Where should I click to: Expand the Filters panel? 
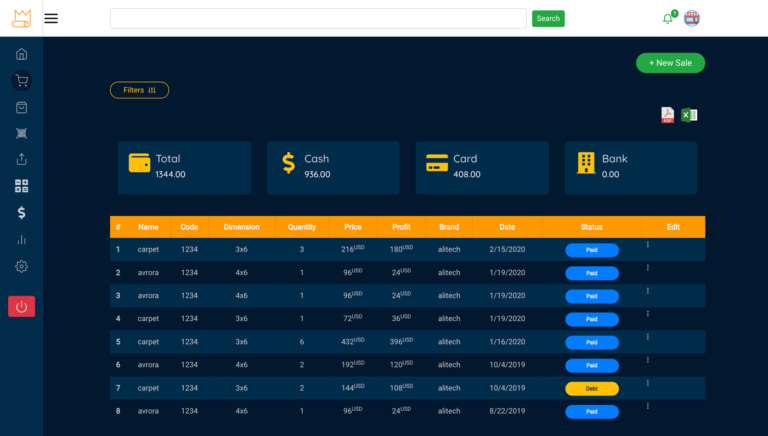(x=139, y=90)
